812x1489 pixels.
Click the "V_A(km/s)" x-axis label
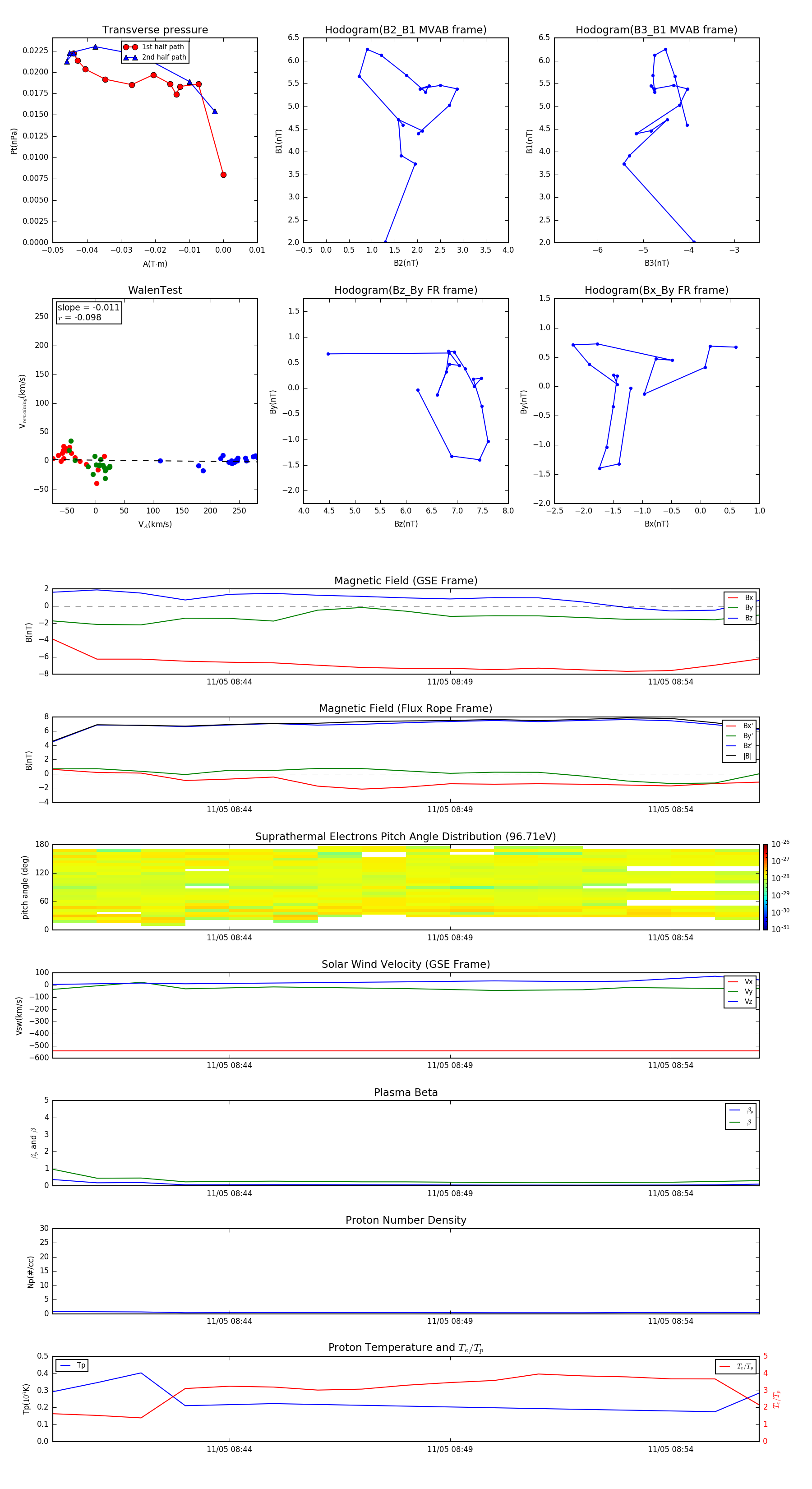pos(155,524)
